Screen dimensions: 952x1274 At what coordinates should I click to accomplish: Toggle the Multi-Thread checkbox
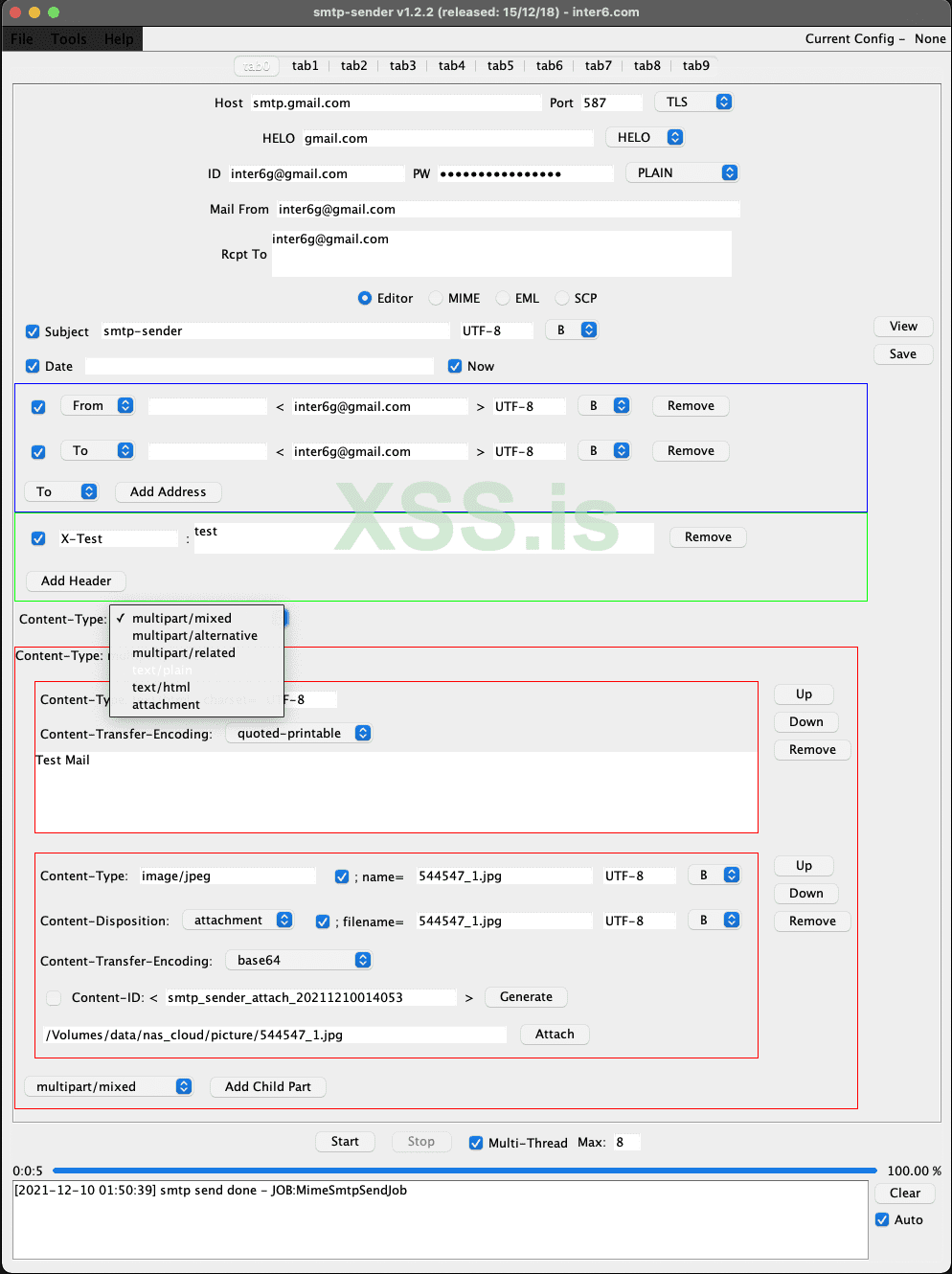(x=476, y=1143)
